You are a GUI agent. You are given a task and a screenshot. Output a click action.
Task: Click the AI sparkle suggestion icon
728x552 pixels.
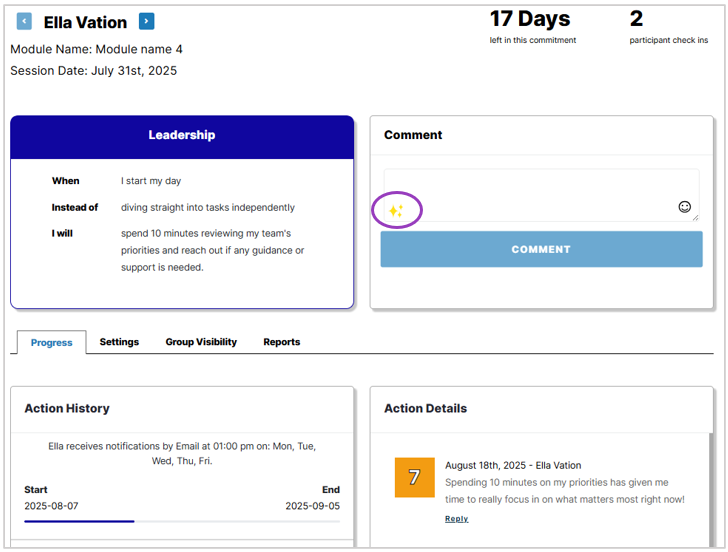396,211
